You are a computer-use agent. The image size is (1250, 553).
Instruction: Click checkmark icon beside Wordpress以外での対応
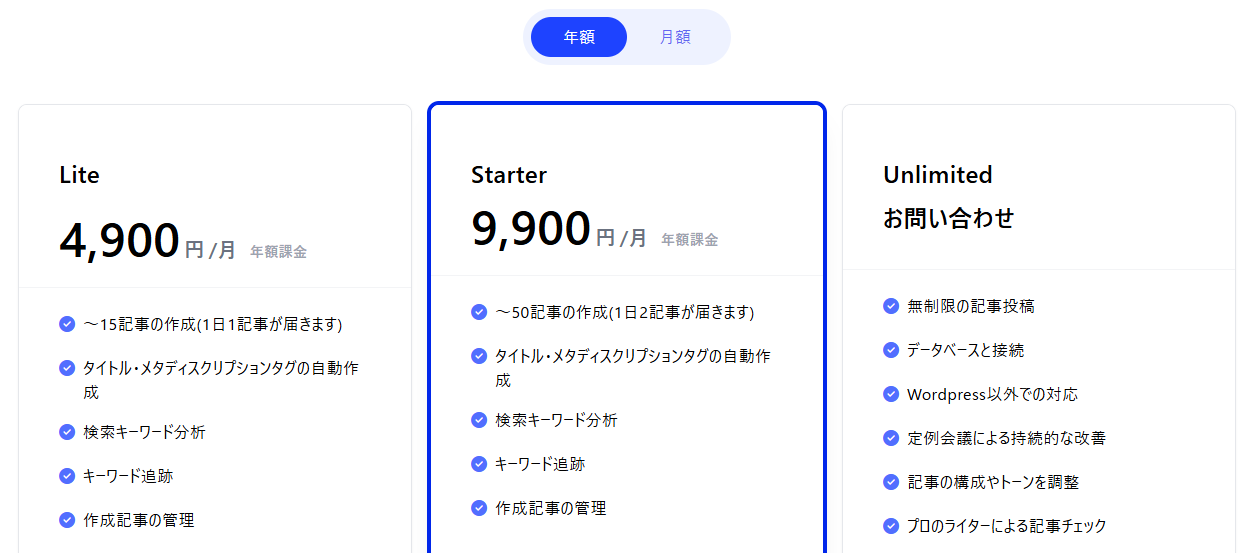[891, 394]
